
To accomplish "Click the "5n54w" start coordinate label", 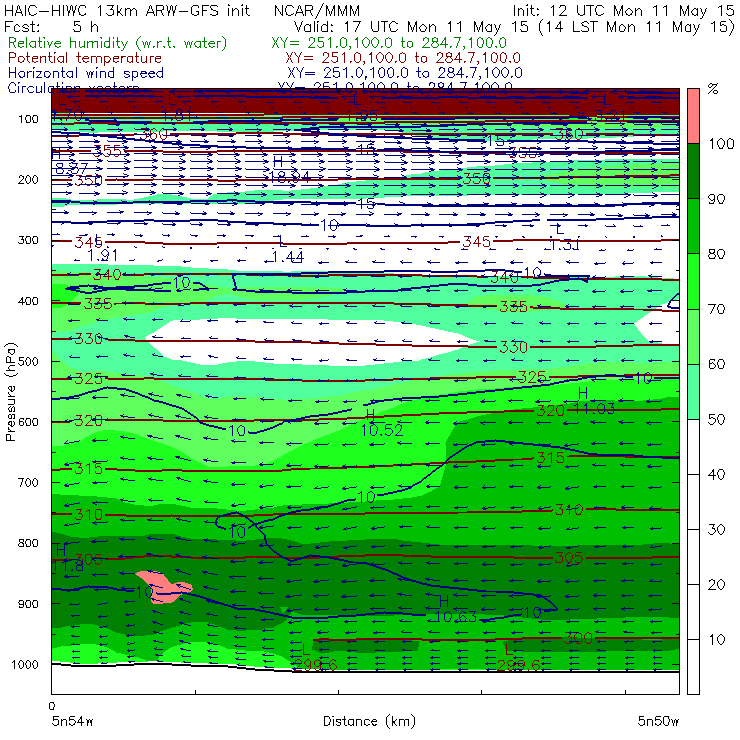I will (x=72, y=721).
